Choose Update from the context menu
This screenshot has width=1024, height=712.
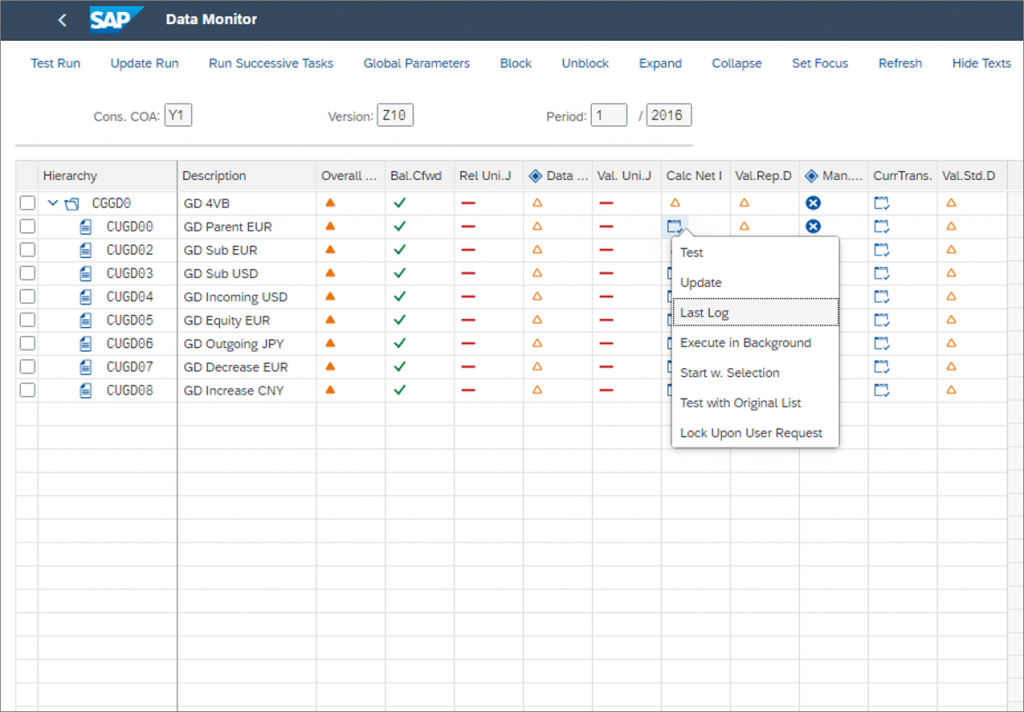pos(755,283)
